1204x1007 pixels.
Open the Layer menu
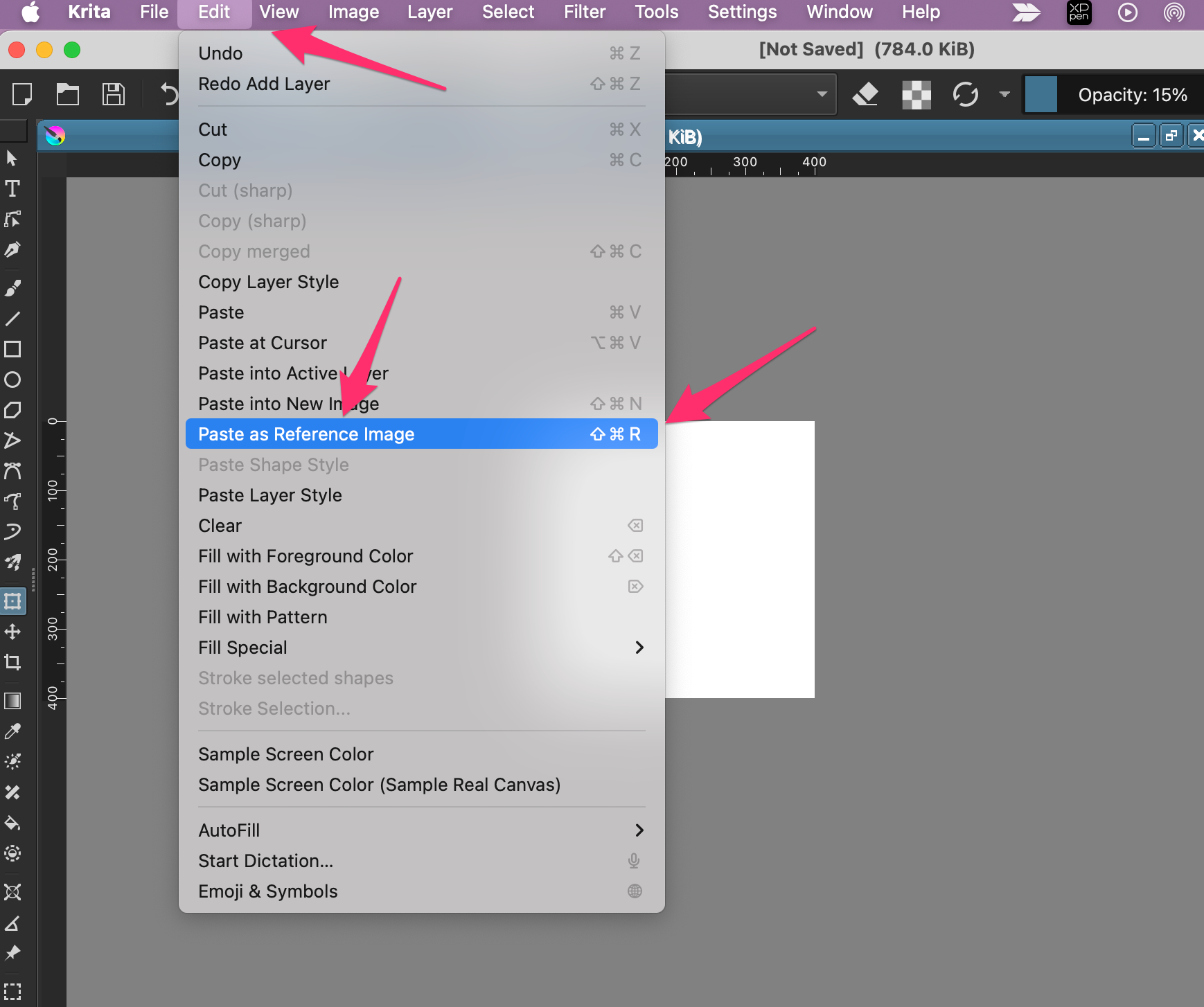coord(429,12)
